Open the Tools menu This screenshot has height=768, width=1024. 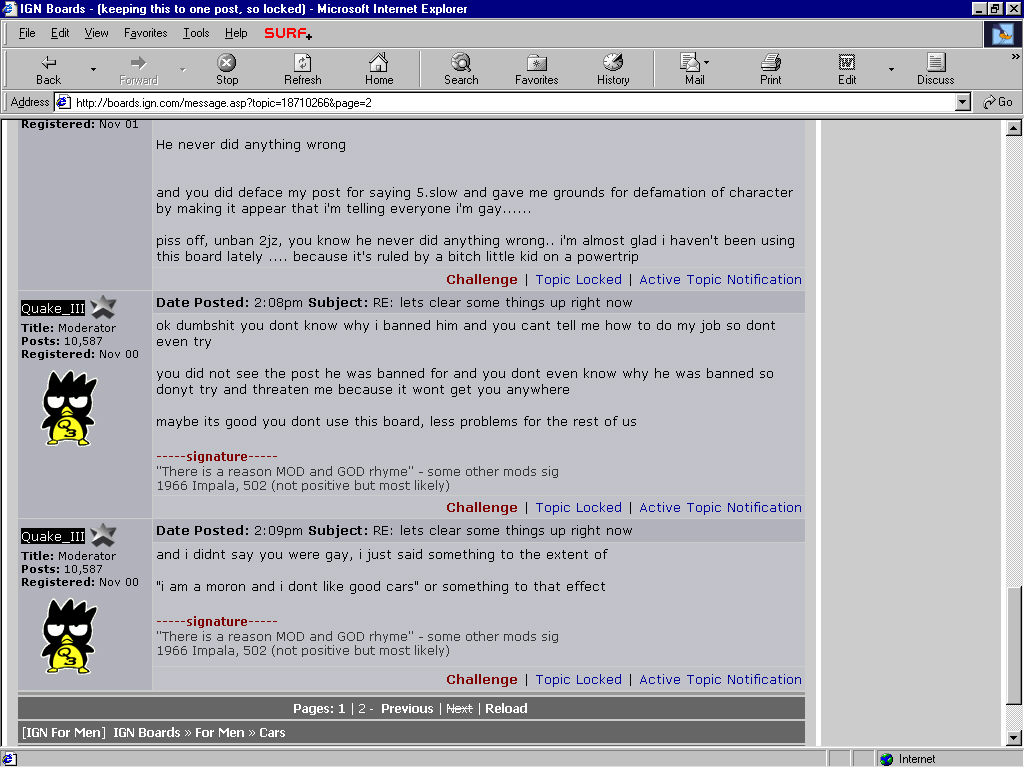(196, 33)
